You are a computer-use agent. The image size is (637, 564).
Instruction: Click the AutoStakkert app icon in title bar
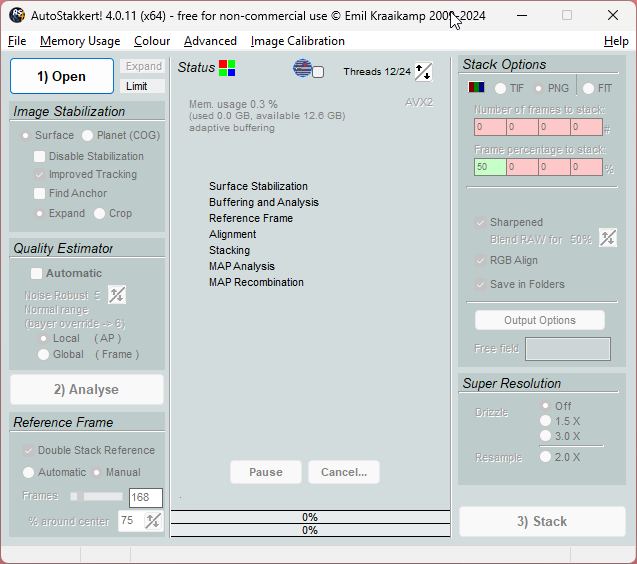tap(17, 15)
